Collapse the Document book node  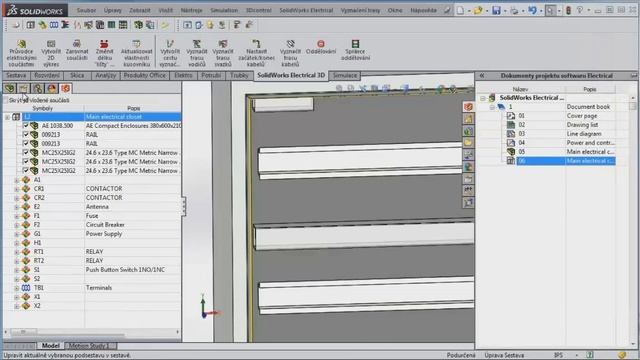[x=492, y=107]
